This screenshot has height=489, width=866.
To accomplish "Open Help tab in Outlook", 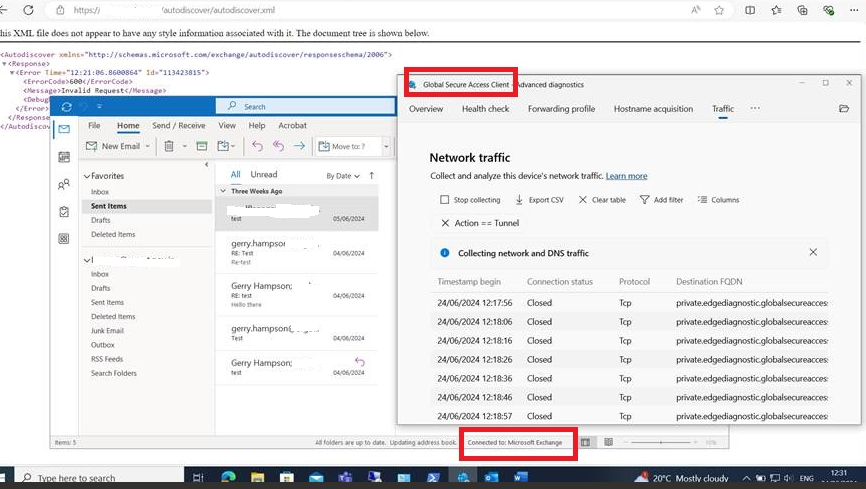I will tap(257, 125).
